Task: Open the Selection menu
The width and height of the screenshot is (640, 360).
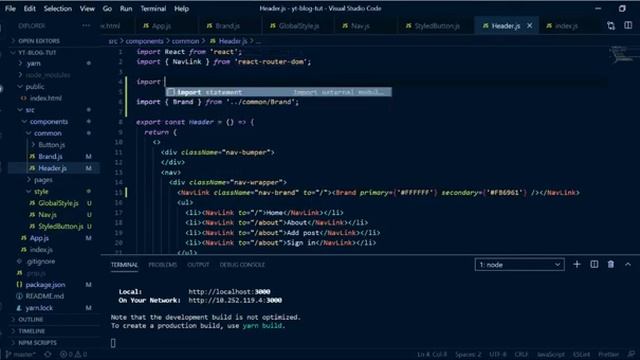Action: [58, 9]
